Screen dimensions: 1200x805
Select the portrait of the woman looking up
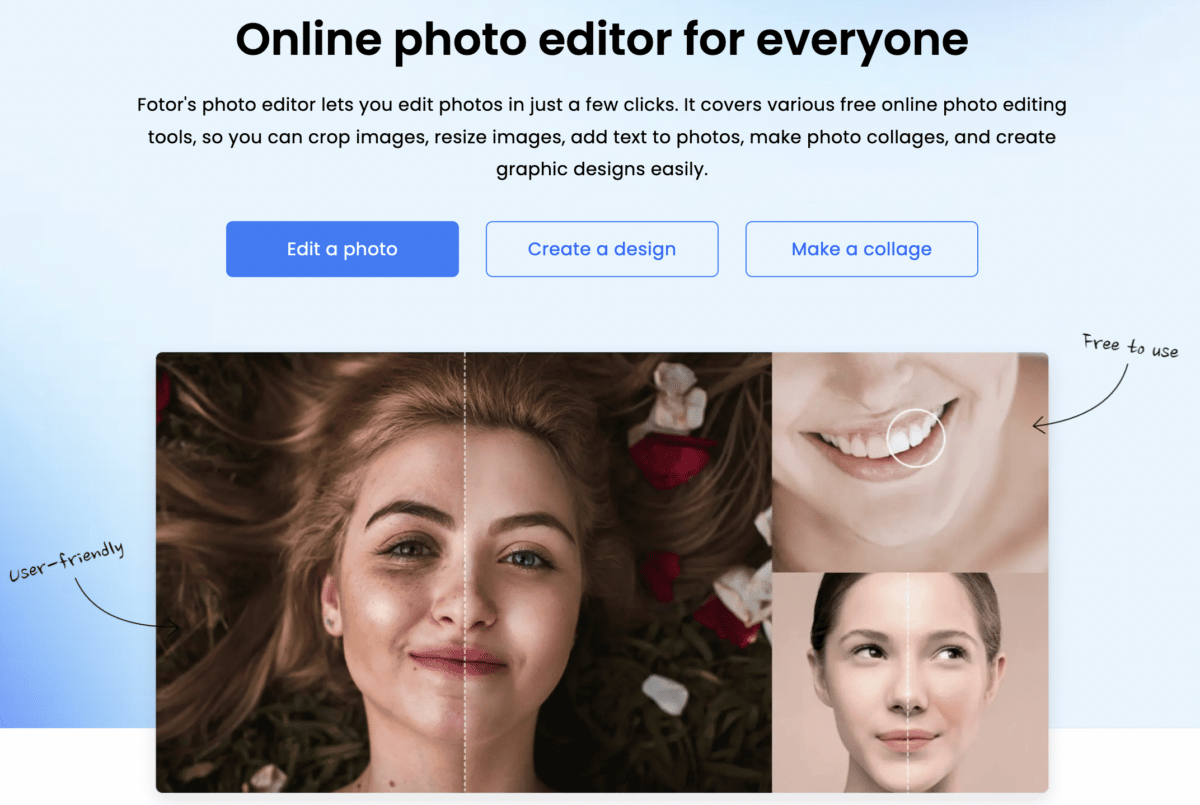[x=910, y=683]
